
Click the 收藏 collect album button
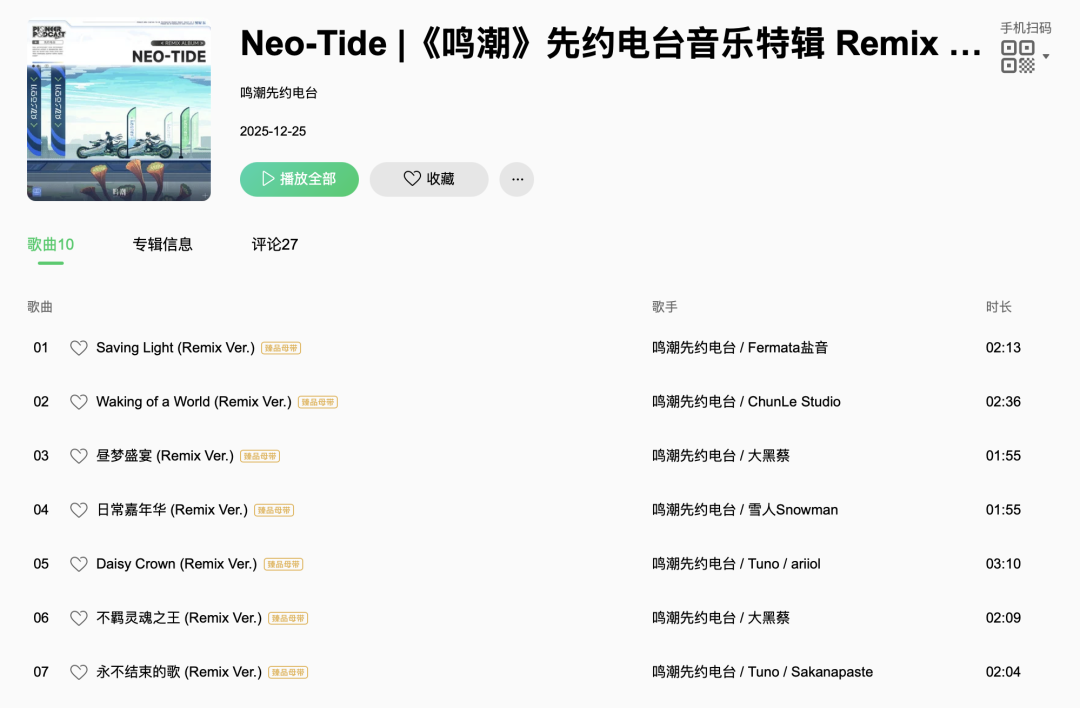click(429, 179)
